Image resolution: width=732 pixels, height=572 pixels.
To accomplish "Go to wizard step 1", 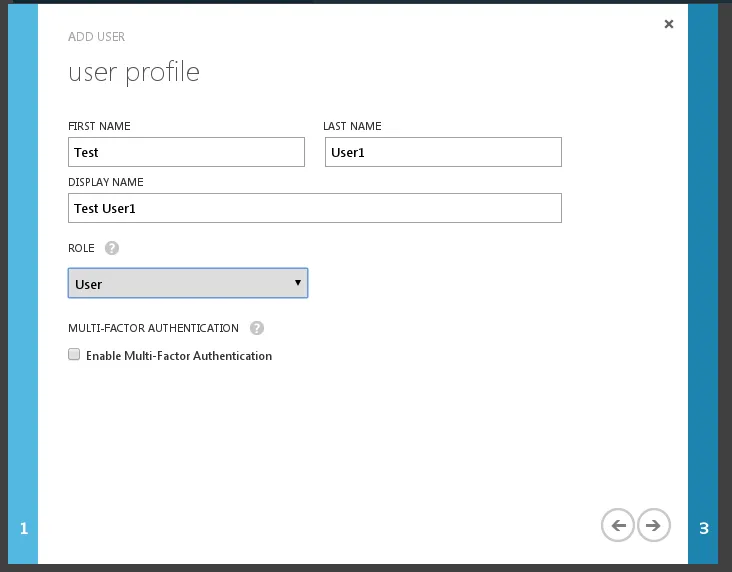I will (23, 284).
